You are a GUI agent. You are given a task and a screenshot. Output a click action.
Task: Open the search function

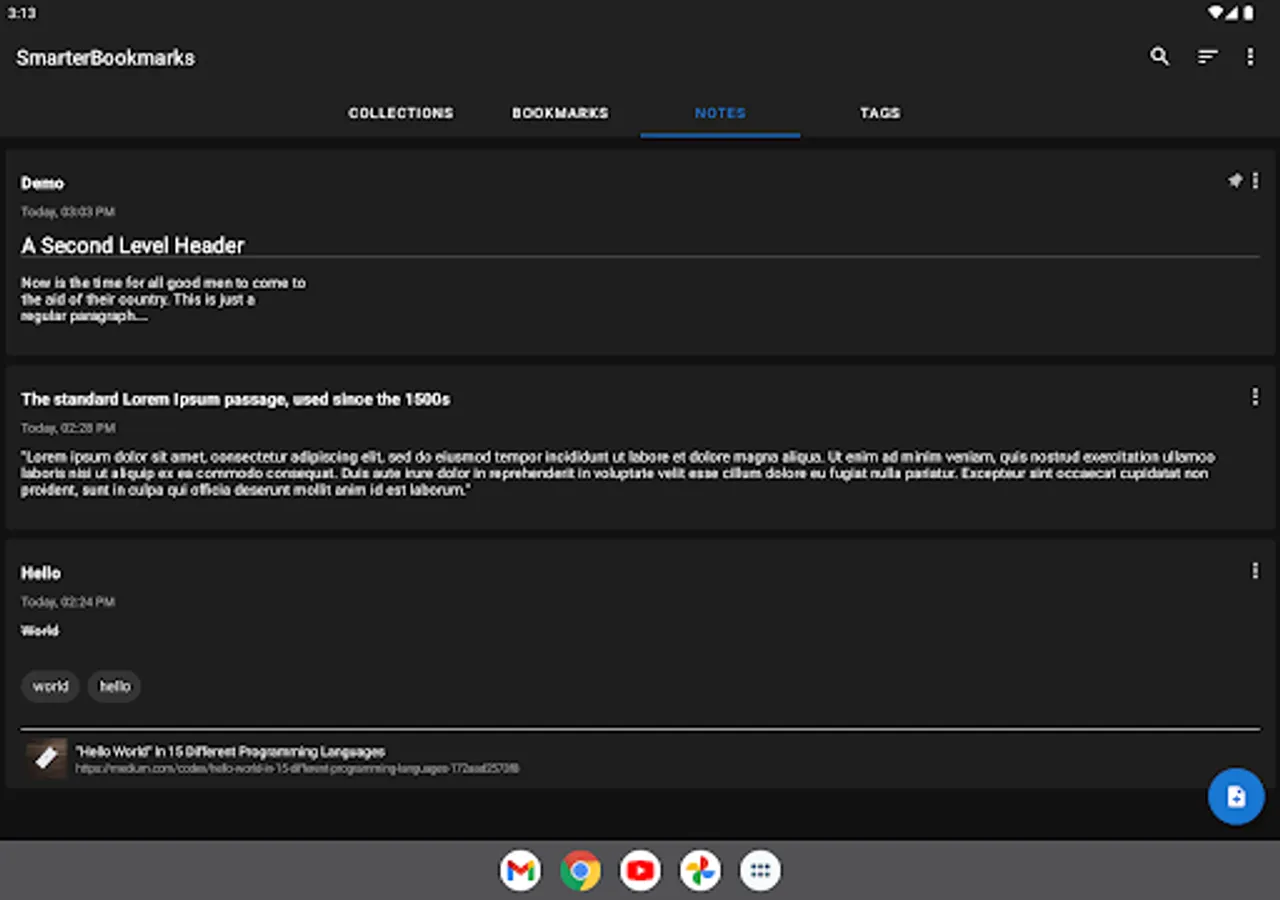[x=1159, y=57]
